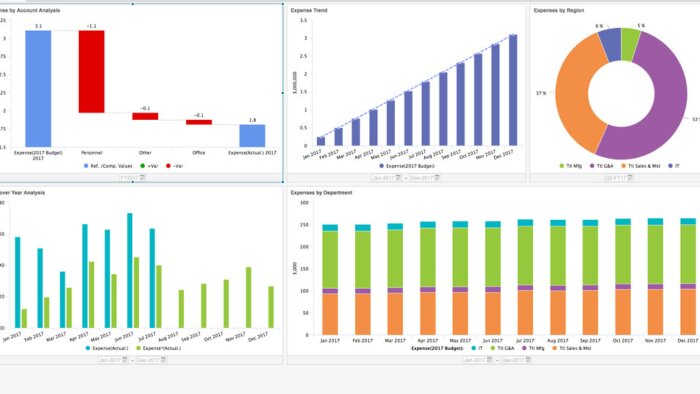Click the 3.1 data label above blue bar
Screen dimensions: 700x394
point(38,26)
